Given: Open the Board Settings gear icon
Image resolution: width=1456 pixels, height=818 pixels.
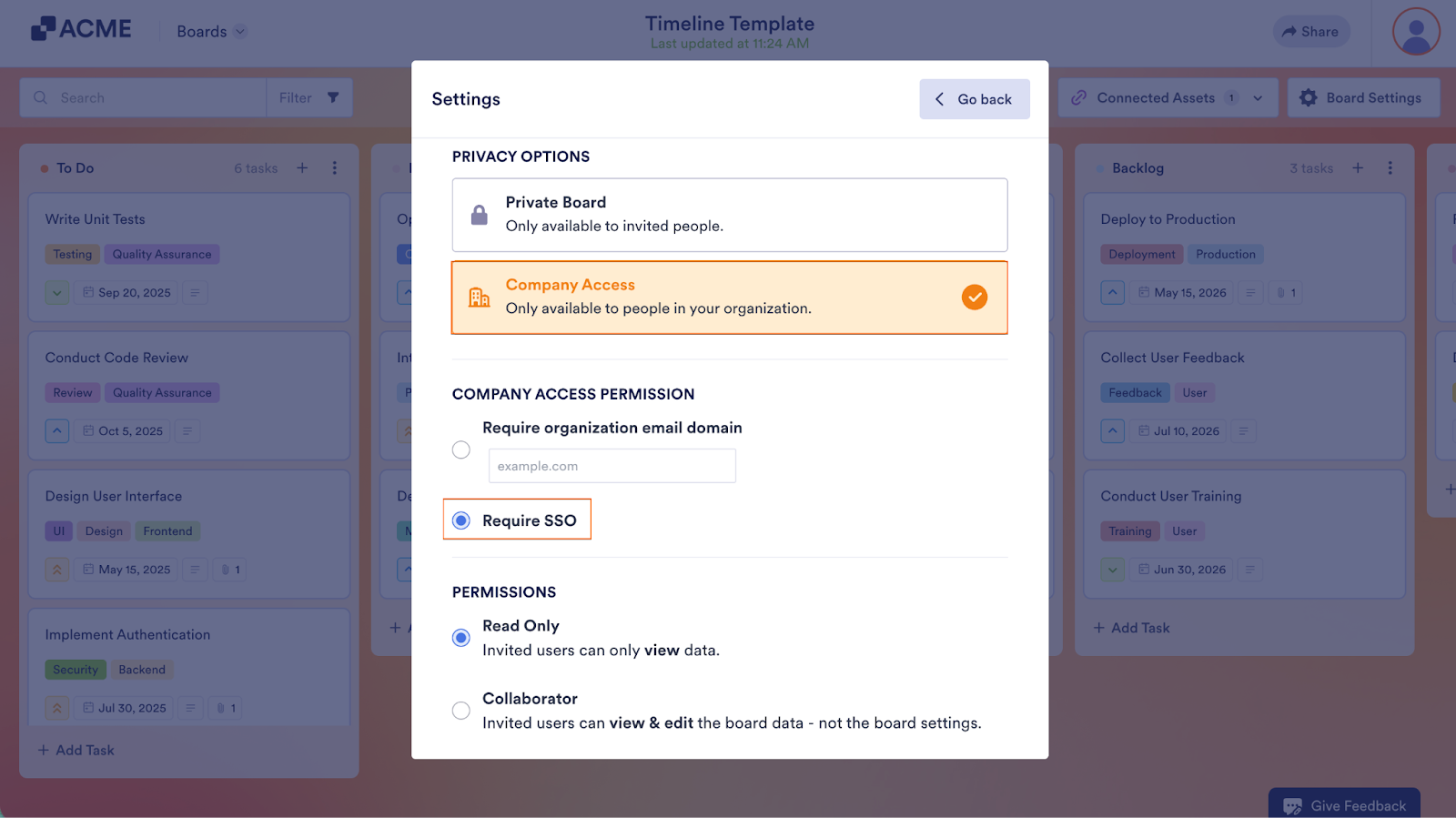Looking at the screenshot, I should pyautogui.click(x=1309, y=97).
